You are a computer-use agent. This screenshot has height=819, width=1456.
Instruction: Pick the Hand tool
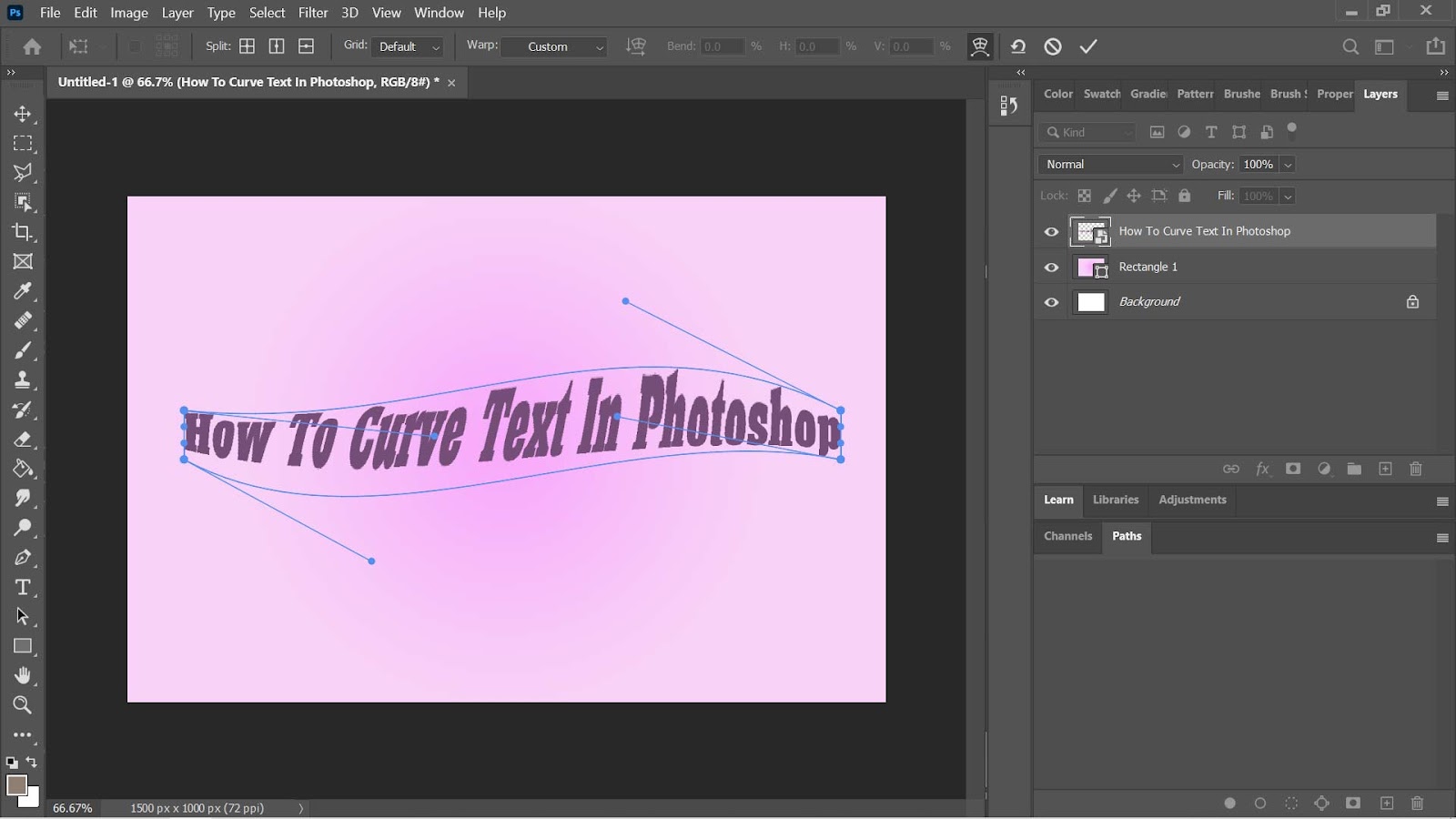coord(23,675)
